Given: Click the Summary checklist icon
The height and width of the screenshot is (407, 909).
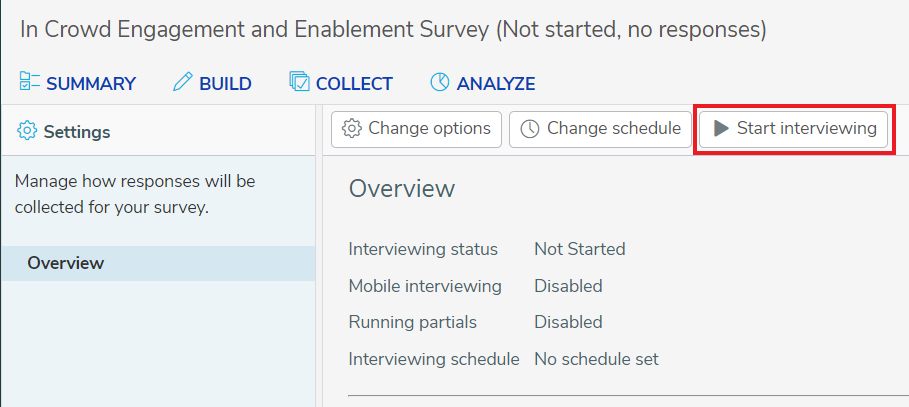Looking at the screenshot, I should pyautogui.click(x=29, y=82).
